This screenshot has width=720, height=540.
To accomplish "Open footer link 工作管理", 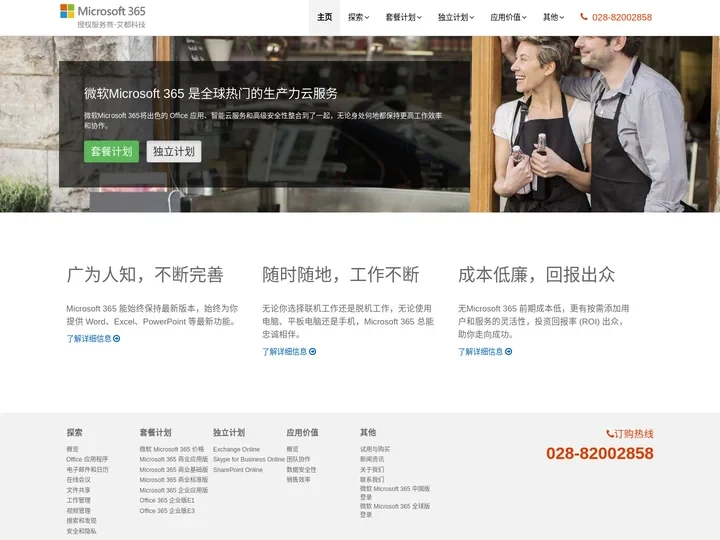I will point(79,500).
